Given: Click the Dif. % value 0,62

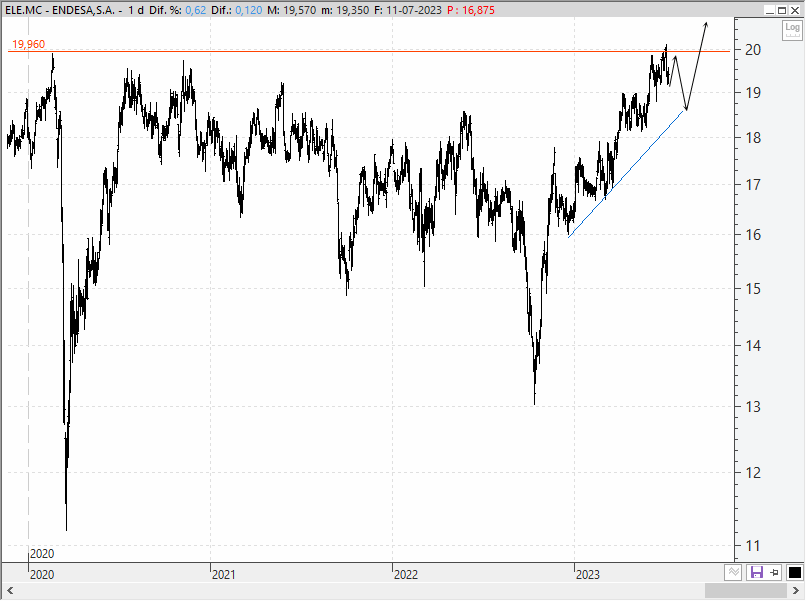Looking at the screenshot, I should tap(196, 10).
